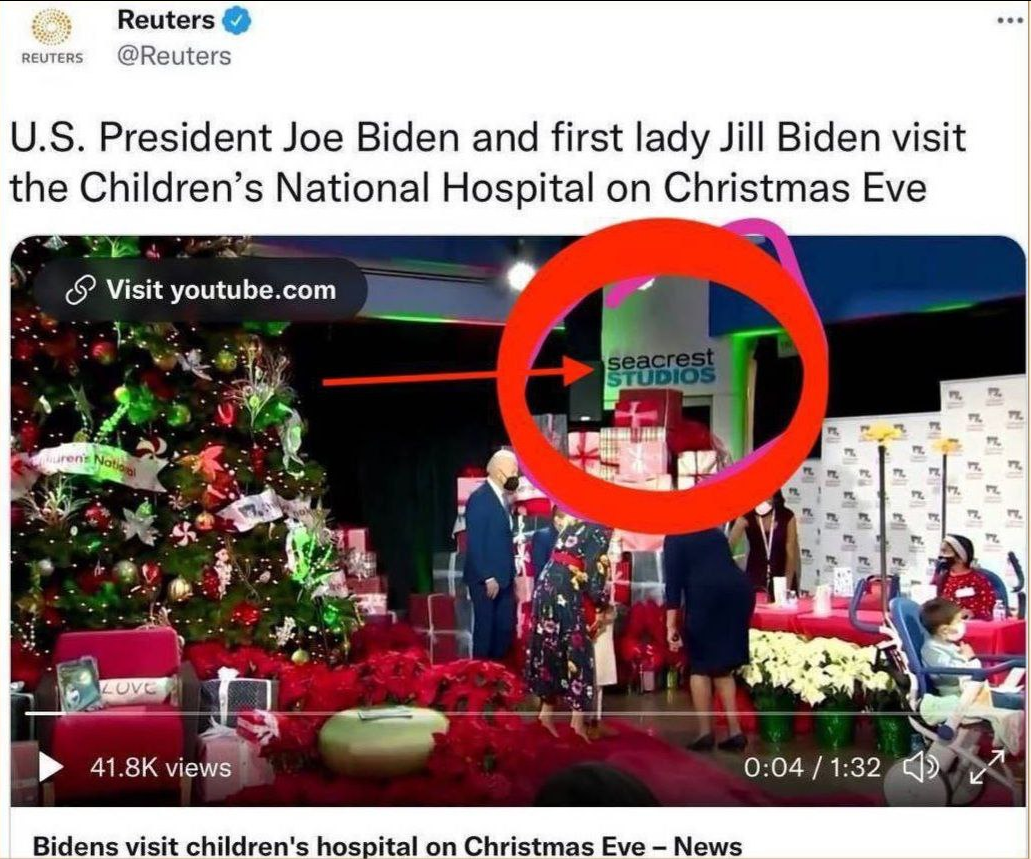Click the video progress bar track

point(518,713)
